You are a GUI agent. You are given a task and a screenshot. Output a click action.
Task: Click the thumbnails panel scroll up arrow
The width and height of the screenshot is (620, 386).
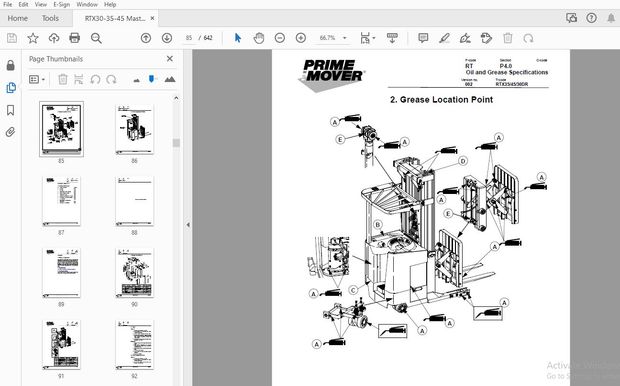click(176, 98)
